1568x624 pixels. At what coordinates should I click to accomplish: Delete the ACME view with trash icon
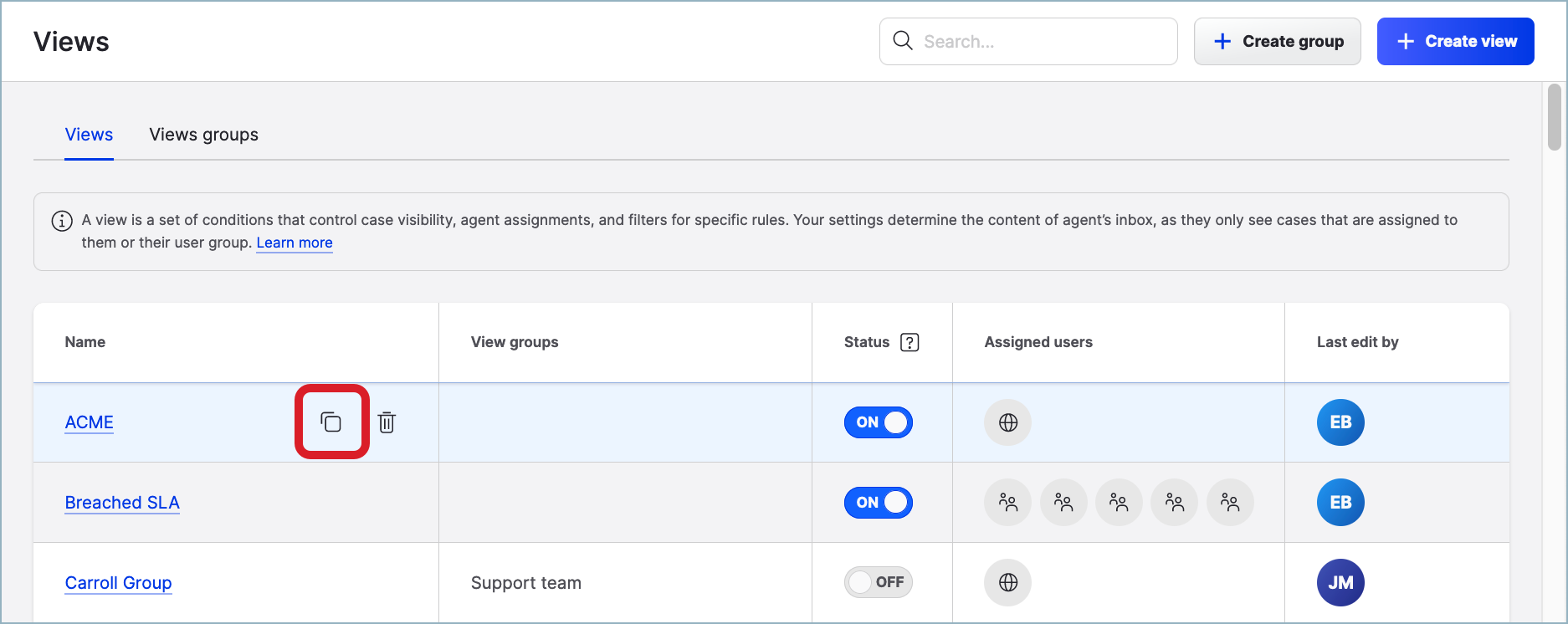[387, 422]
